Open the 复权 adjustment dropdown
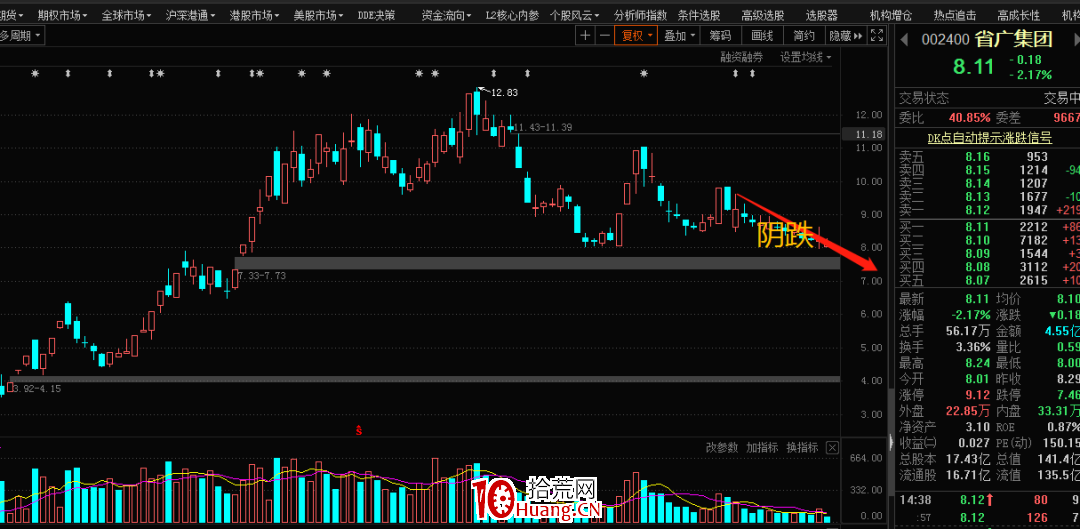Image resolution: width=1080 pixels, height=529 pixels. [636, 36]
